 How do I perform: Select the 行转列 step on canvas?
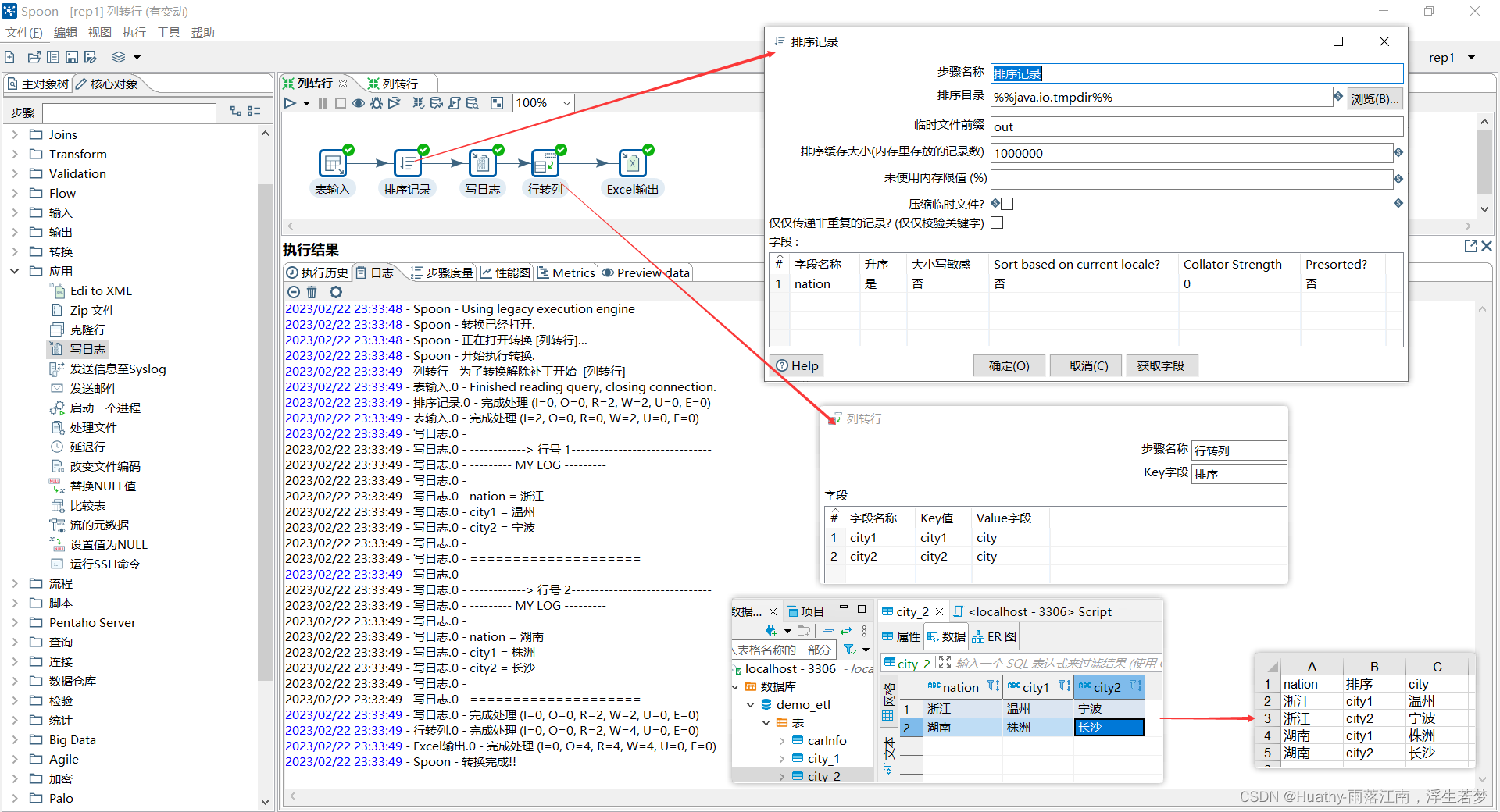coord(545,163)
